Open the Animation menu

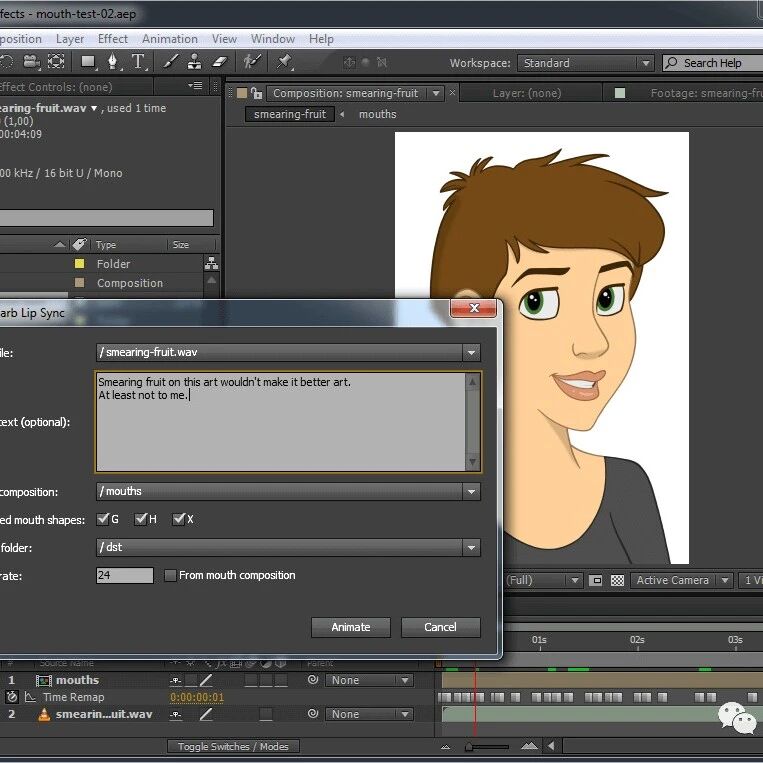169,39
